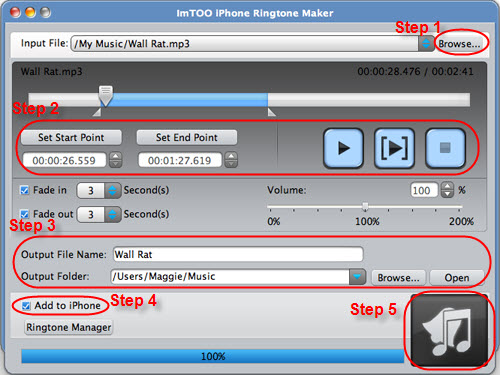500x375 pixels.
Task: Click the volume percentage field showing 100
Action: tap(423, 190)
